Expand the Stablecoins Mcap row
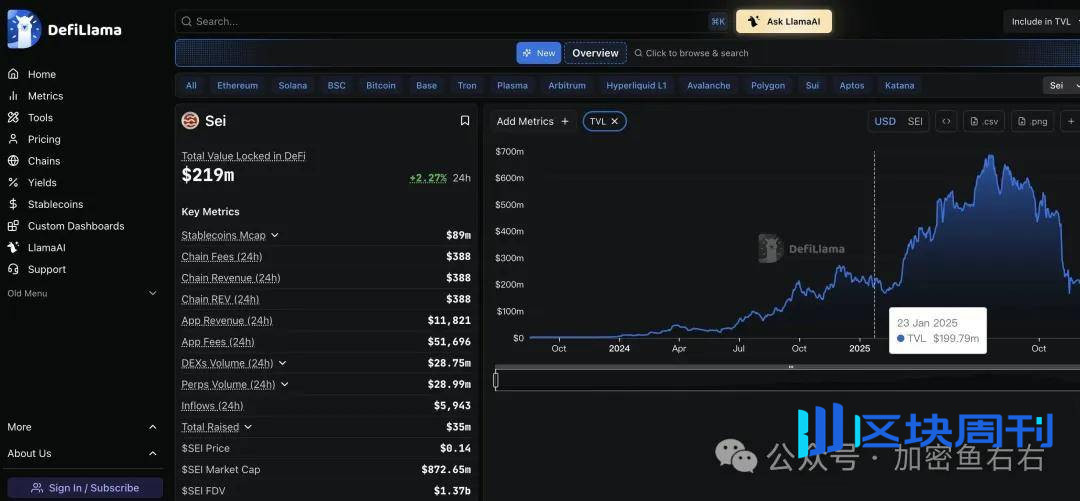The height and width of the screenshot is (501, 1080). click(x=275, y=236)
